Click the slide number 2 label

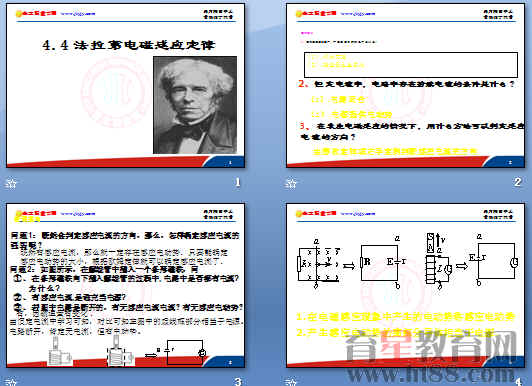517,182
